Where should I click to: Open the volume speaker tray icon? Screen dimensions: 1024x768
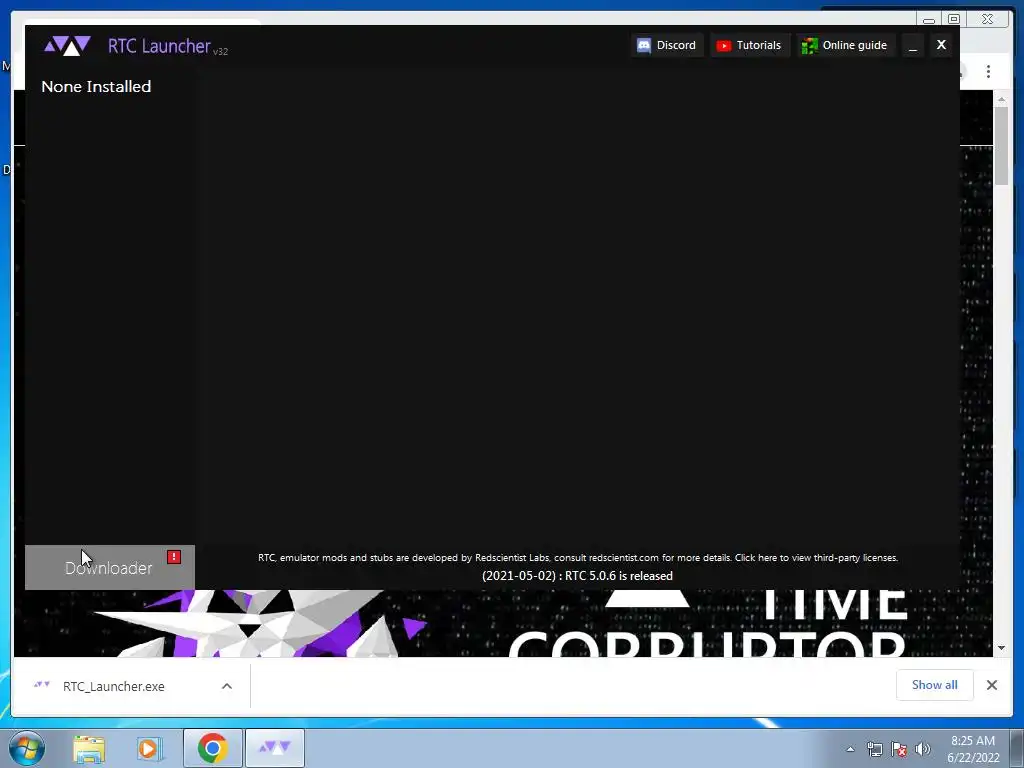point(923,749)
